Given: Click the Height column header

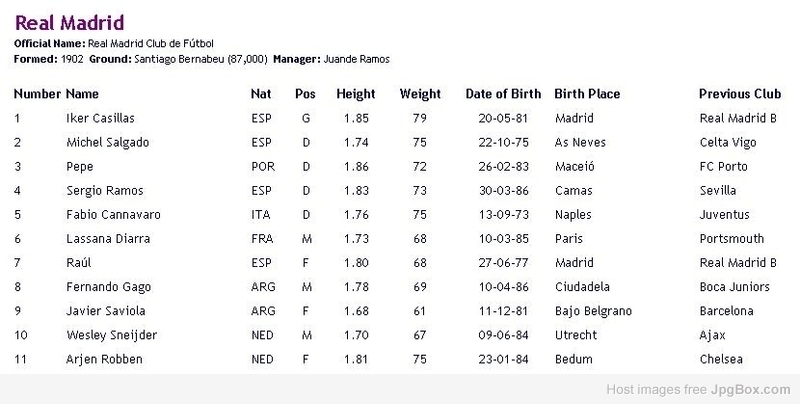Looking at the screenshot, I should [x=356, y=94].
